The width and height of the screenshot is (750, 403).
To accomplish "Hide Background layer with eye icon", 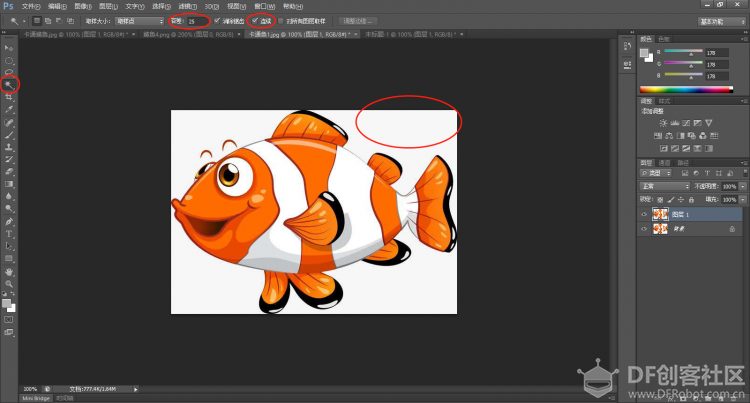I will 644,229.
